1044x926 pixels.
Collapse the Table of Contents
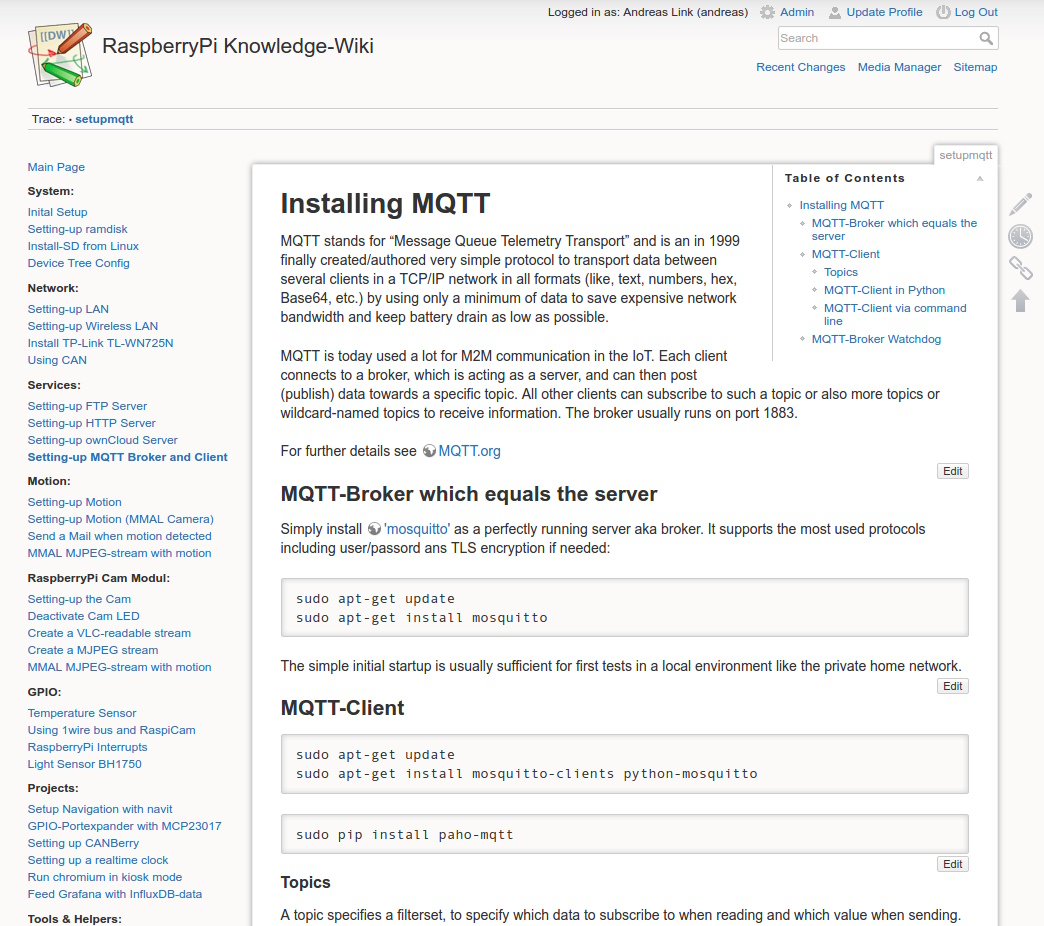pyautogui.click(x=980, y=178)
